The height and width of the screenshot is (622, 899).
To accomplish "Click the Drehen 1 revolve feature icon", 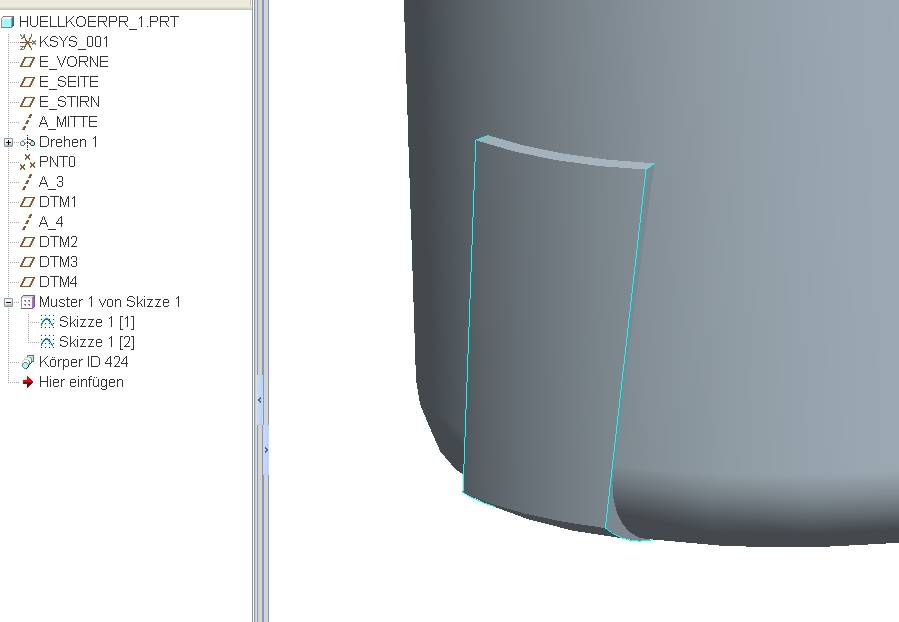I will point(27,142).
